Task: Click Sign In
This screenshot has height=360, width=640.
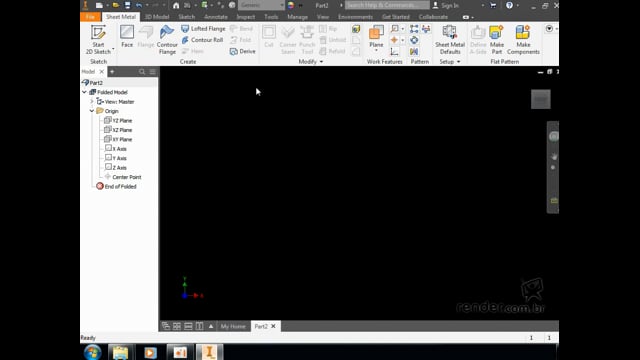Action: point(446,5)
